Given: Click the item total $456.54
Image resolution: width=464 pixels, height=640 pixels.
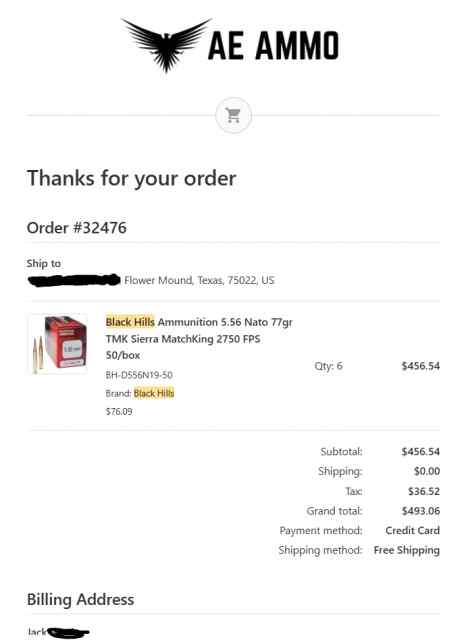Looking at the screenshot, I should tap(420, 366).
